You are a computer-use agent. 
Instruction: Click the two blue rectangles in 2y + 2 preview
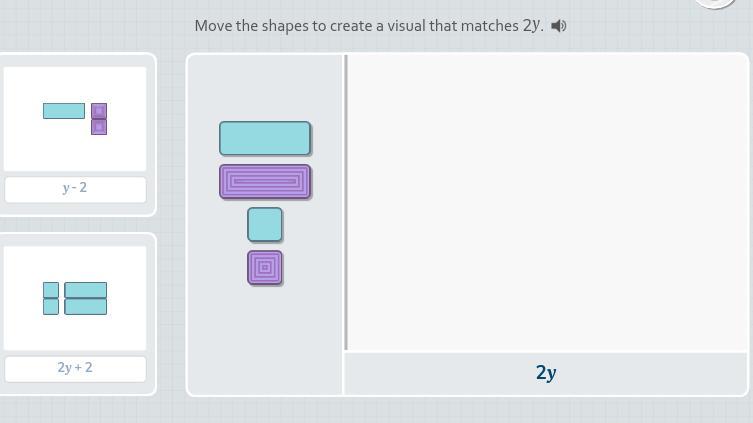[x=86, y=298]
